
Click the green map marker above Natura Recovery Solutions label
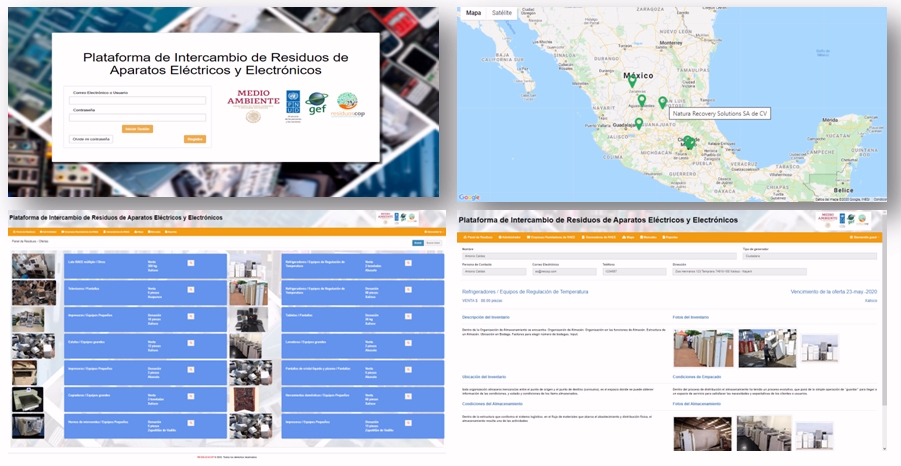click(662, 102)
